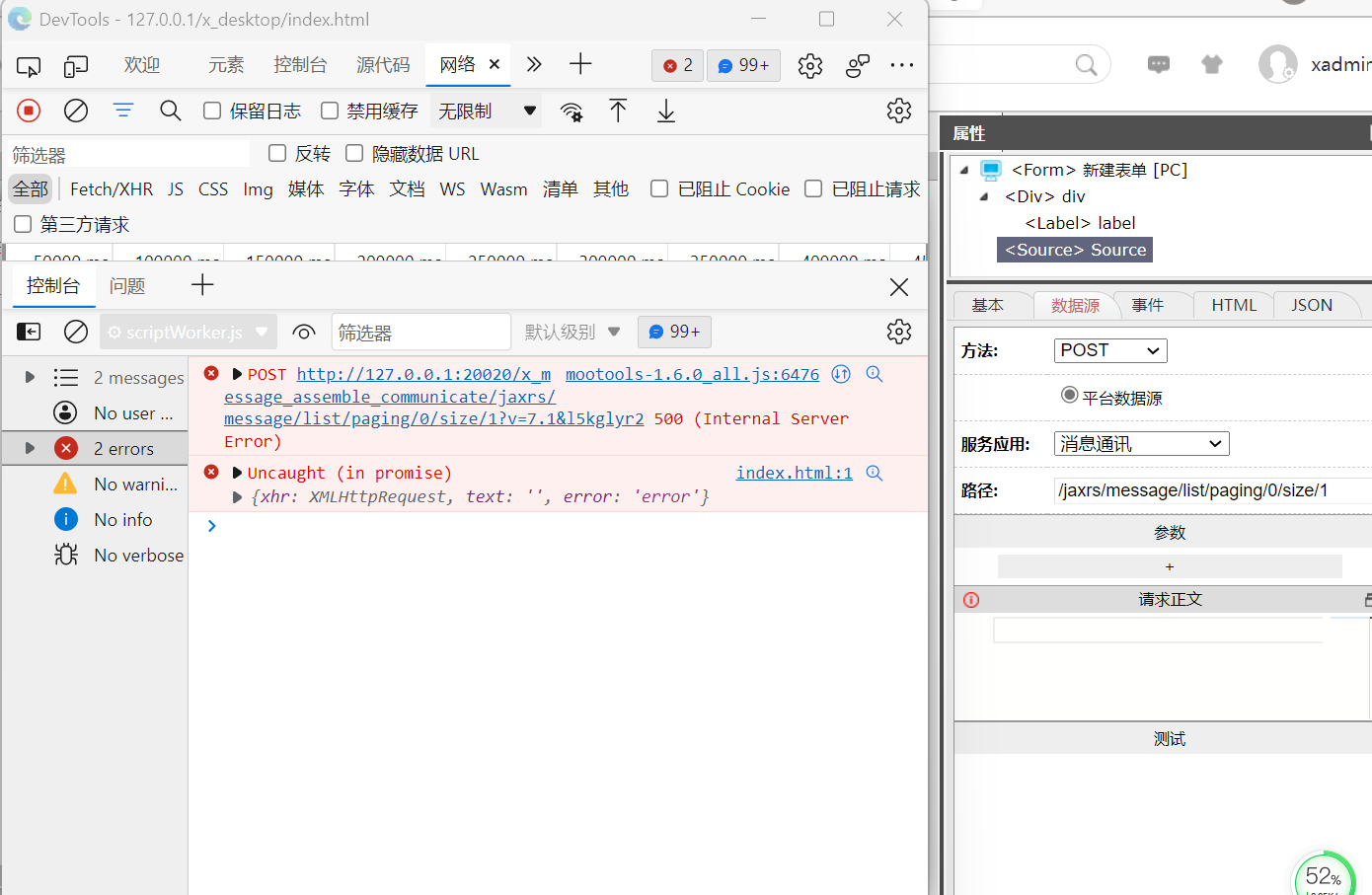Open the 方法 POST dropdown
This screenshot has height=895, width=1372.
pyautogui.click(x=1109, y=350)
